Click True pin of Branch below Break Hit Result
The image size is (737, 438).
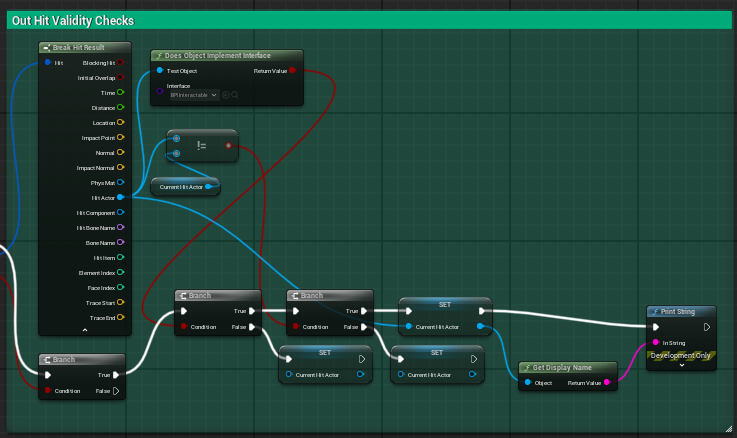click(116, 375)
